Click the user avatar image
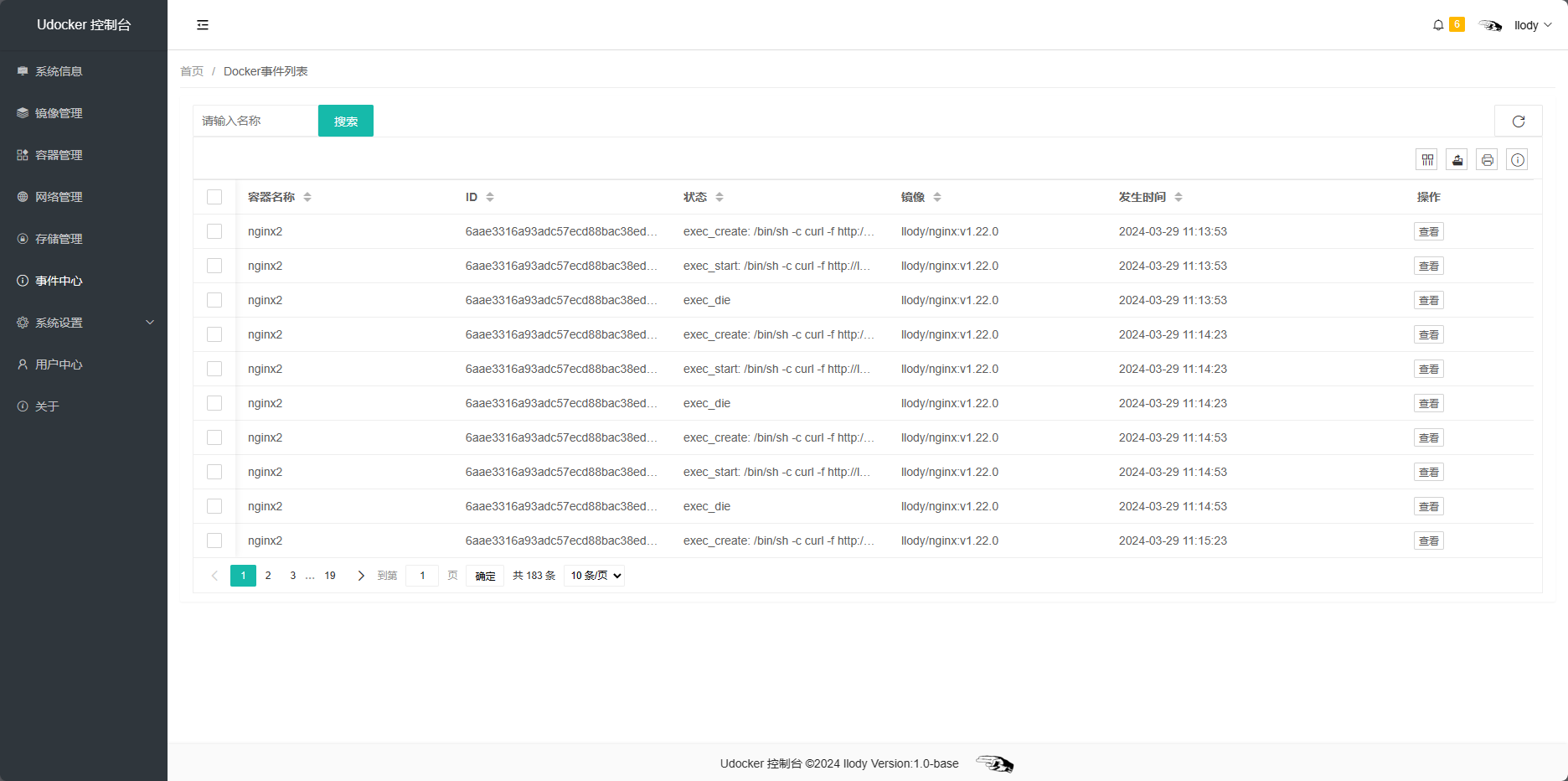Viewport: 1568px width, 781px height. 1490,25
